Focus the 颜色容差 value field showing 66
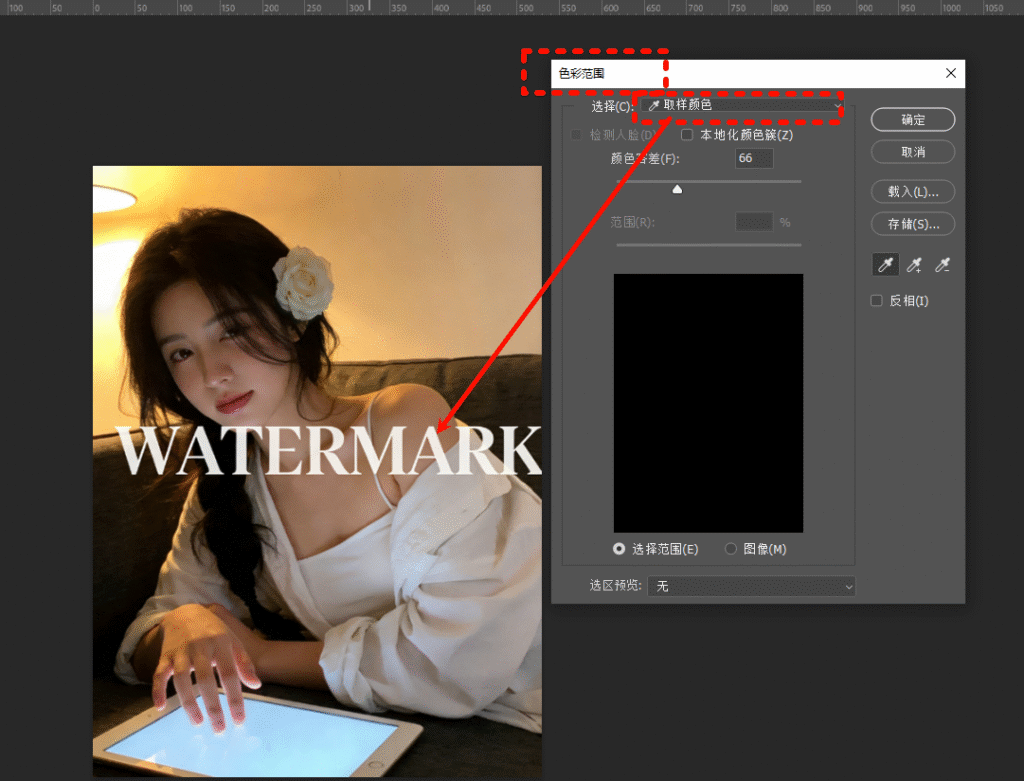1024x781 pixels. 754,159
